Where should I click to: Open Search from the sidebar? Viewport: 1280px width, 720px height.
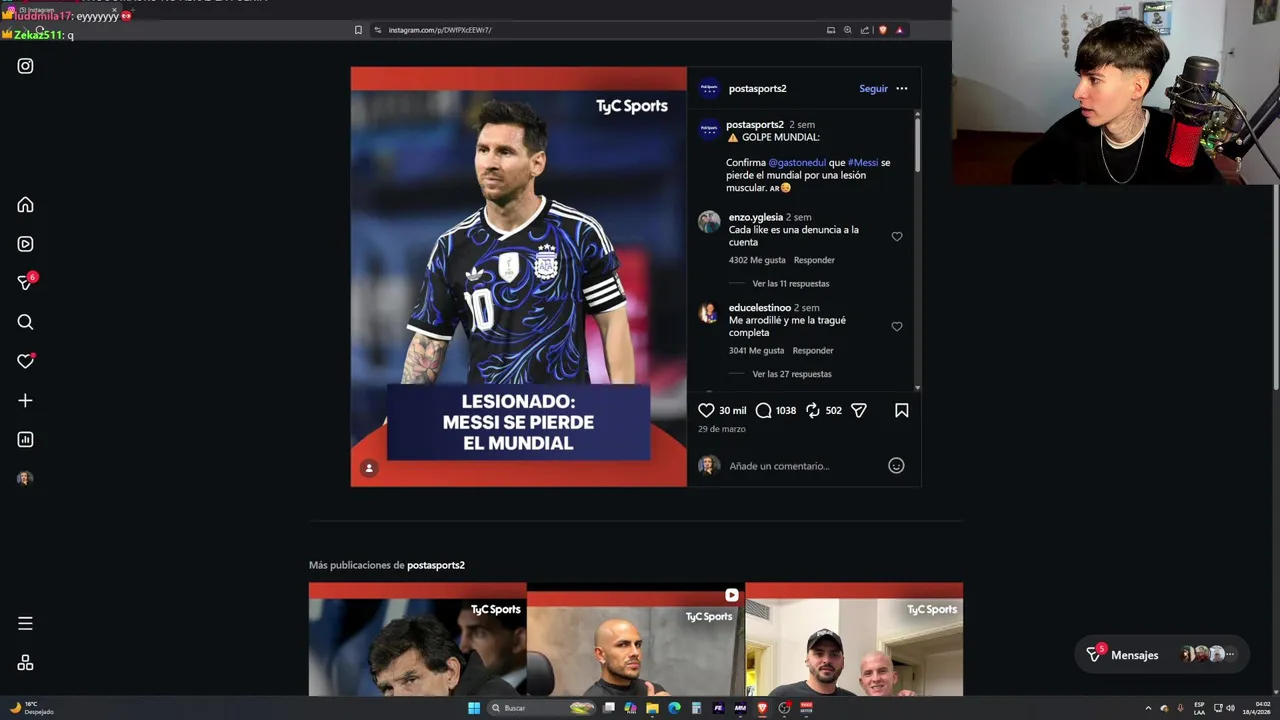click(25, 322)
